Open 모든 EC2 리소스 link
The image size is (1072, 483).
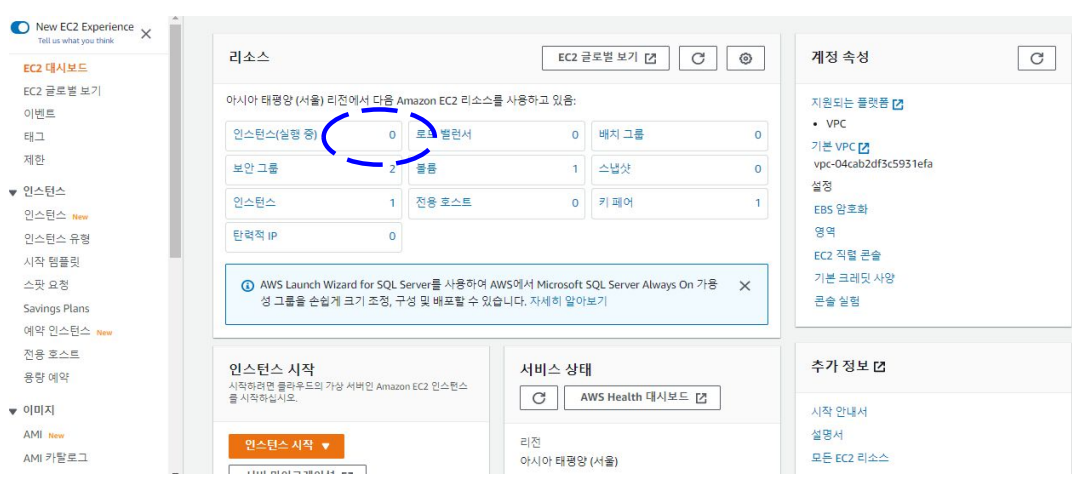[x=850, y=458]
